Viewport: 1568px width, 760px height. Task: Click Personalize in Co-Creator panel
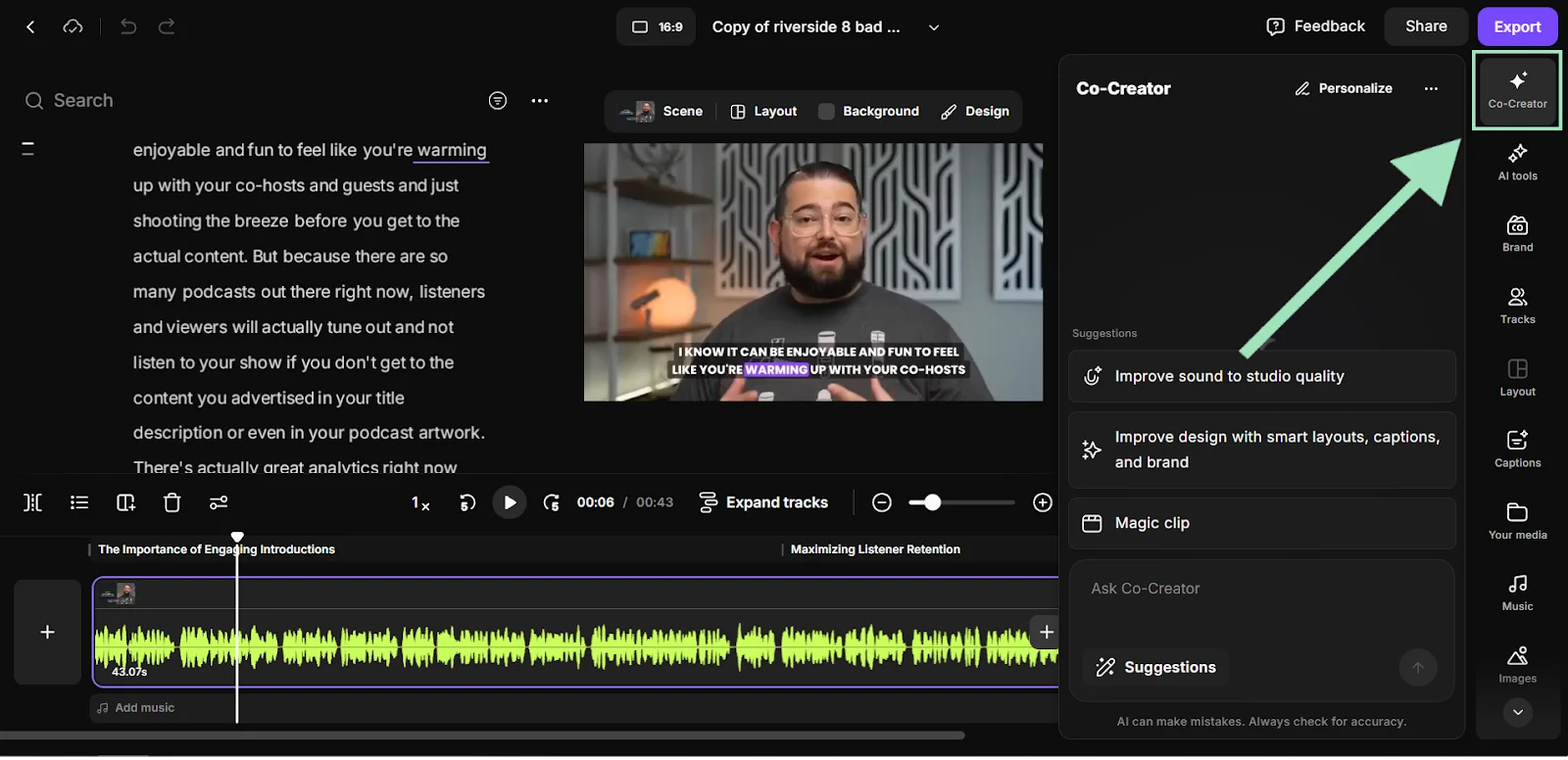tap(1344, 88)
